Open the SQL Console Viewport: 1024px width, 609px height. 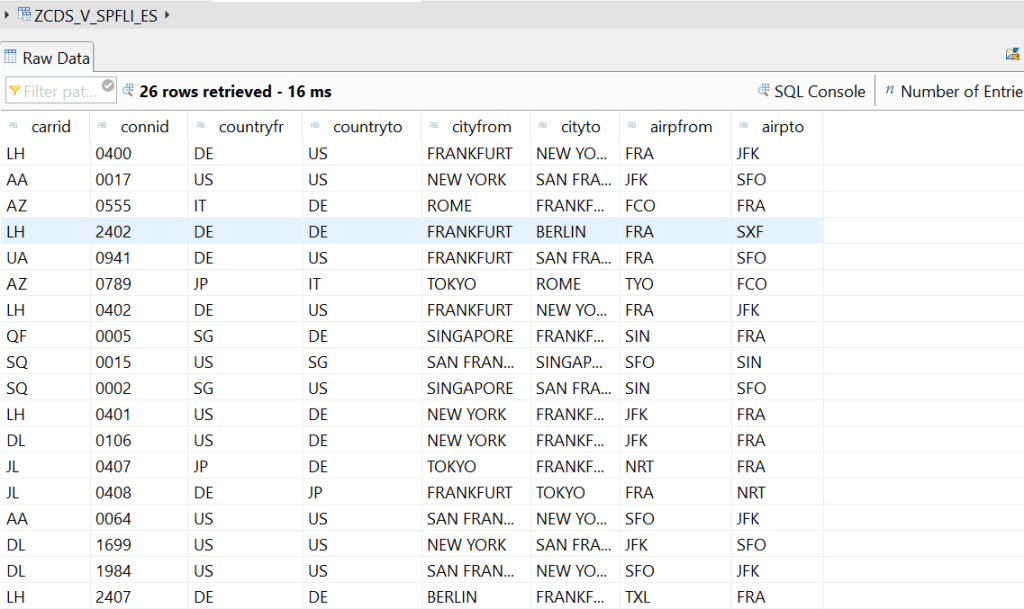(x=811, y=91)
